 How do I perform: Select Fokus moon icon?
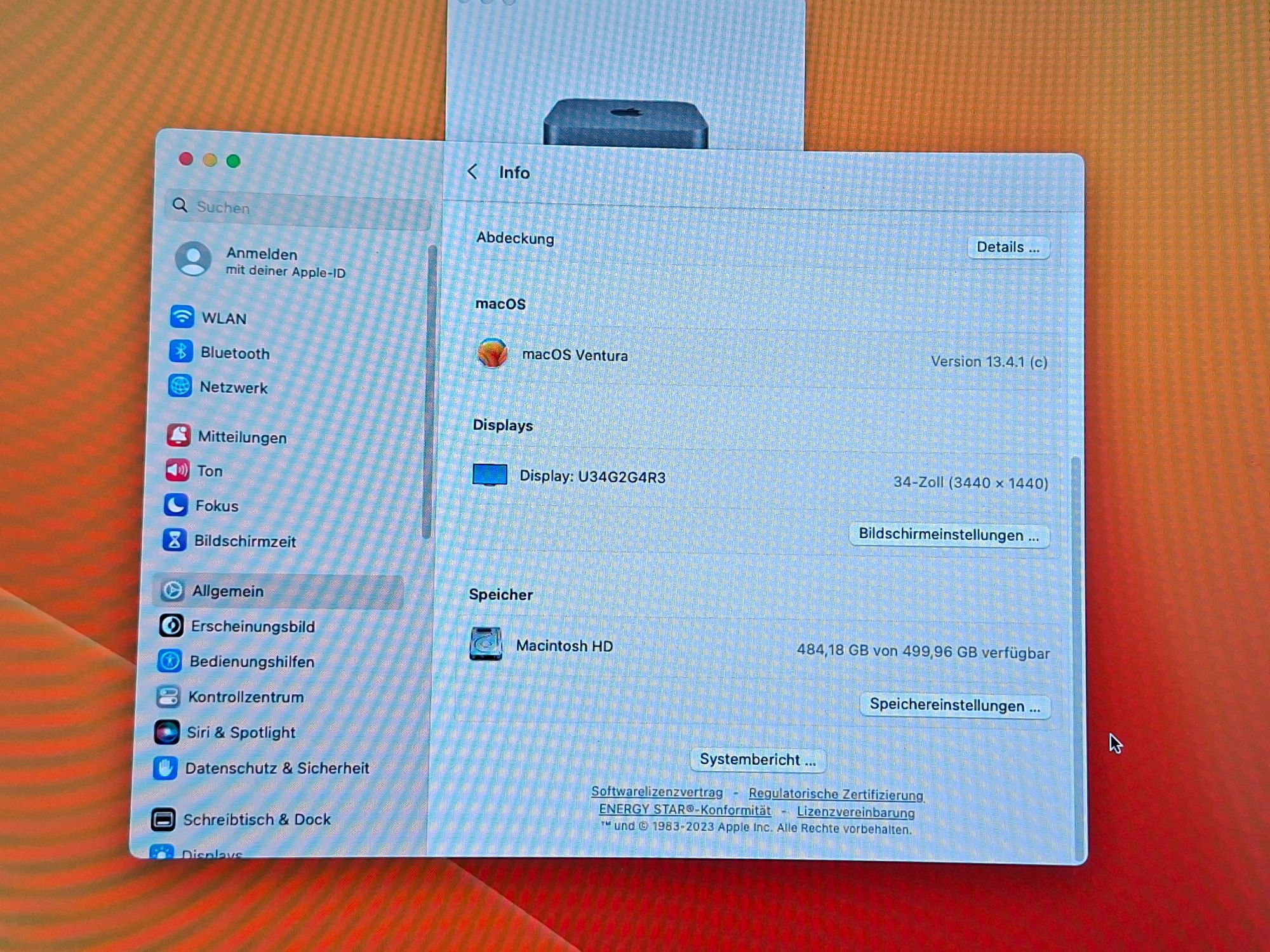[x=176, y=505]
